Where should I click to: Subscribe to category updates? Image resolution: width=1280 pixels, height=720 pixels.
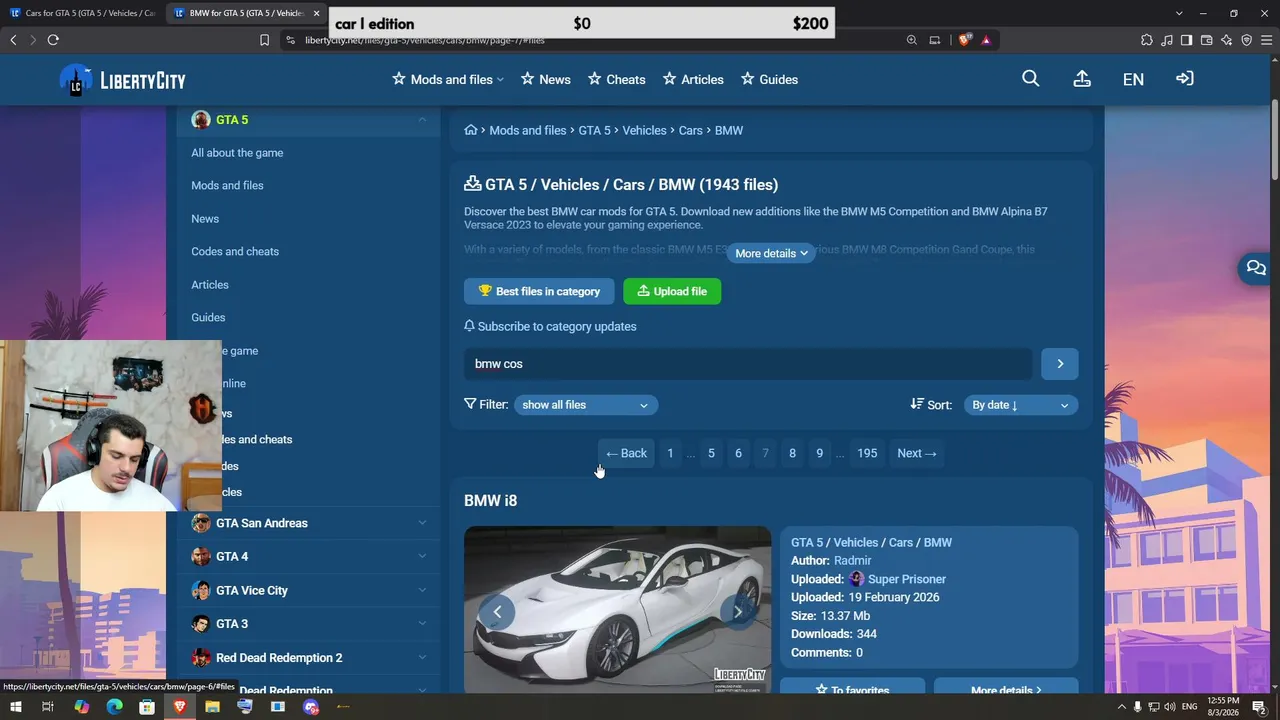pyautogui.click(x=550, y=327)
